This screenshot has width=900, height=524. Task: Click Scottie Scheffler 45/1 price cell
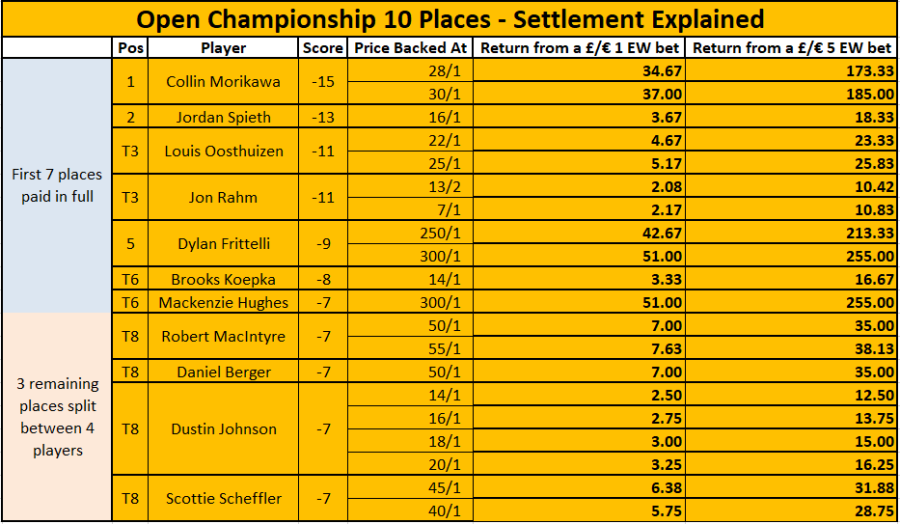(410, 487)
